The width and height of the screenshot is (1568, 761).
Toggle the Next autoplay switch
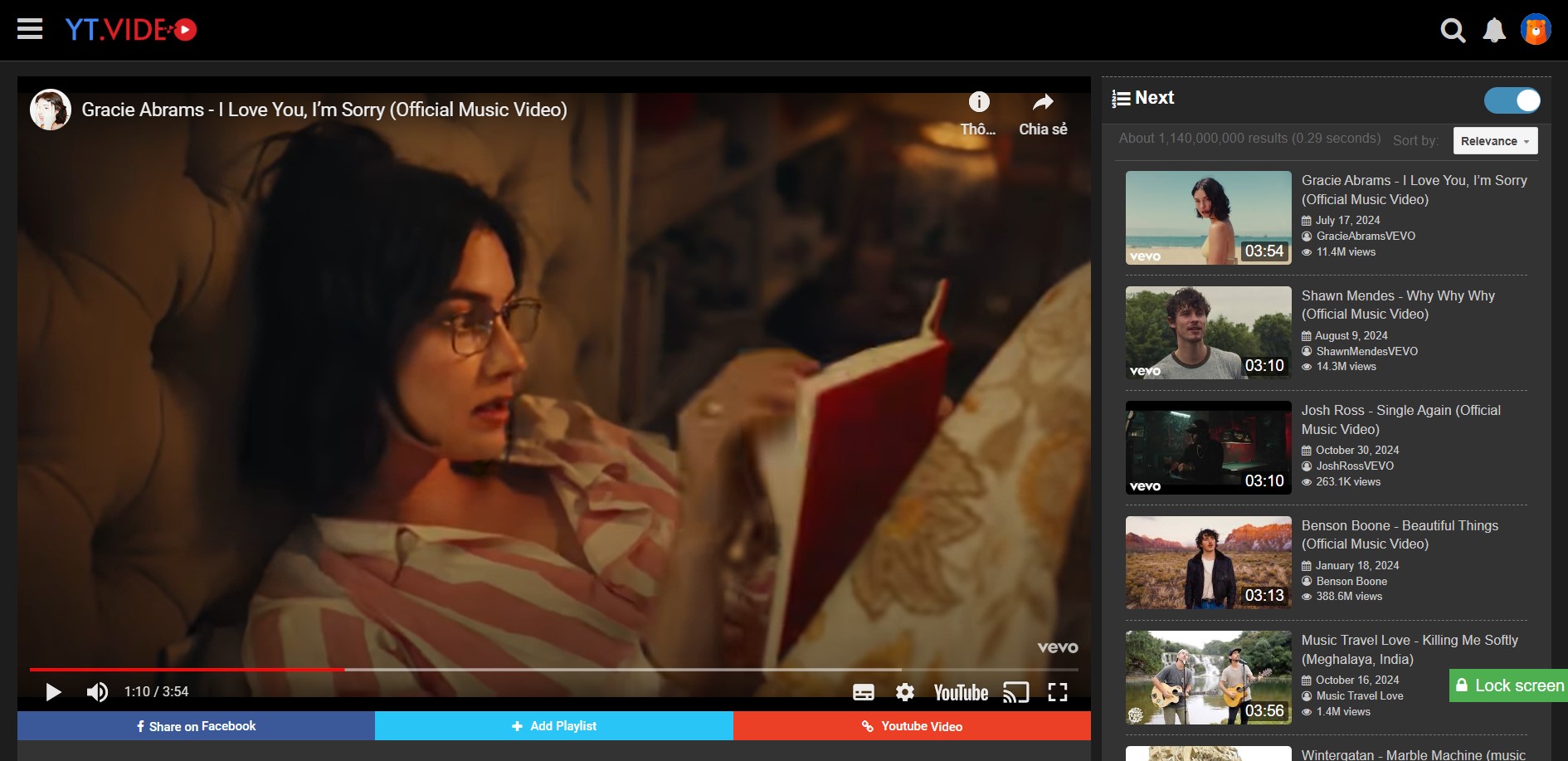1512,100
